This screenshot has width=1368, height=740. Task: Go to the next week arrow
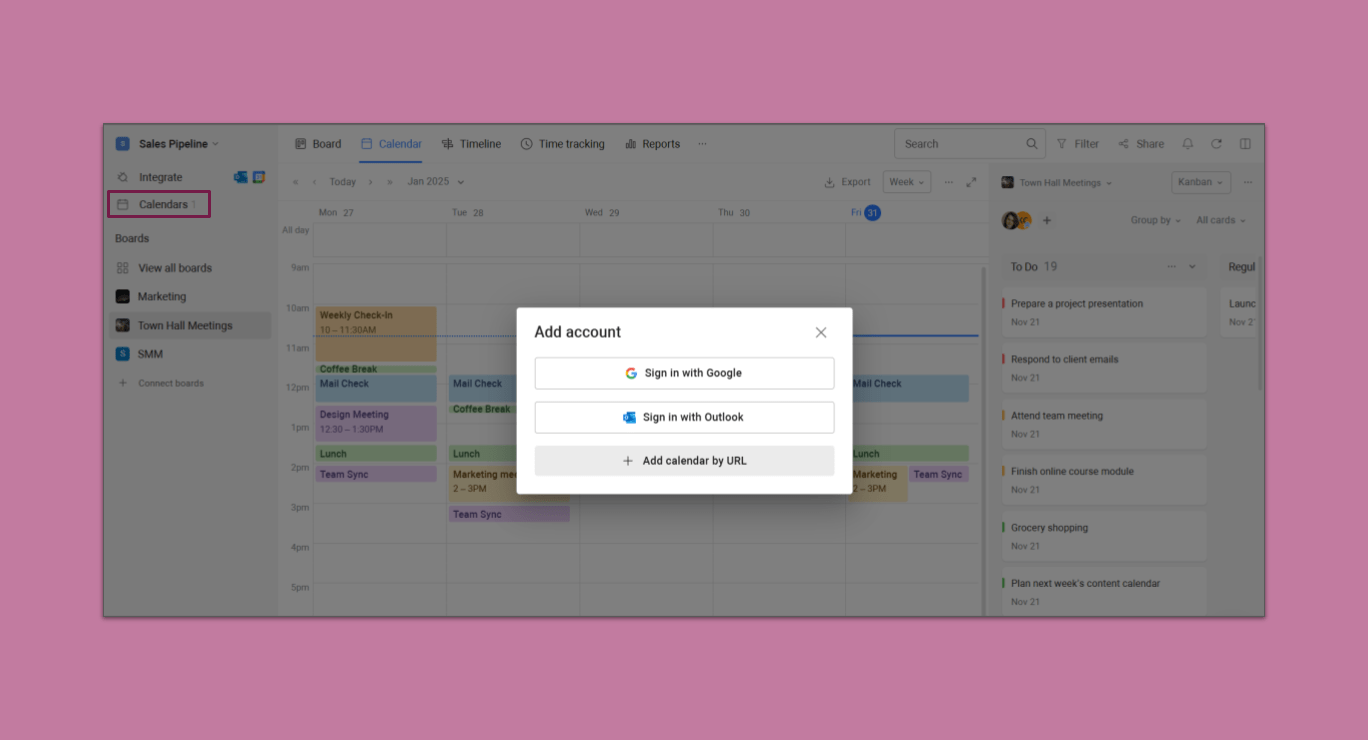pos(370,182)
